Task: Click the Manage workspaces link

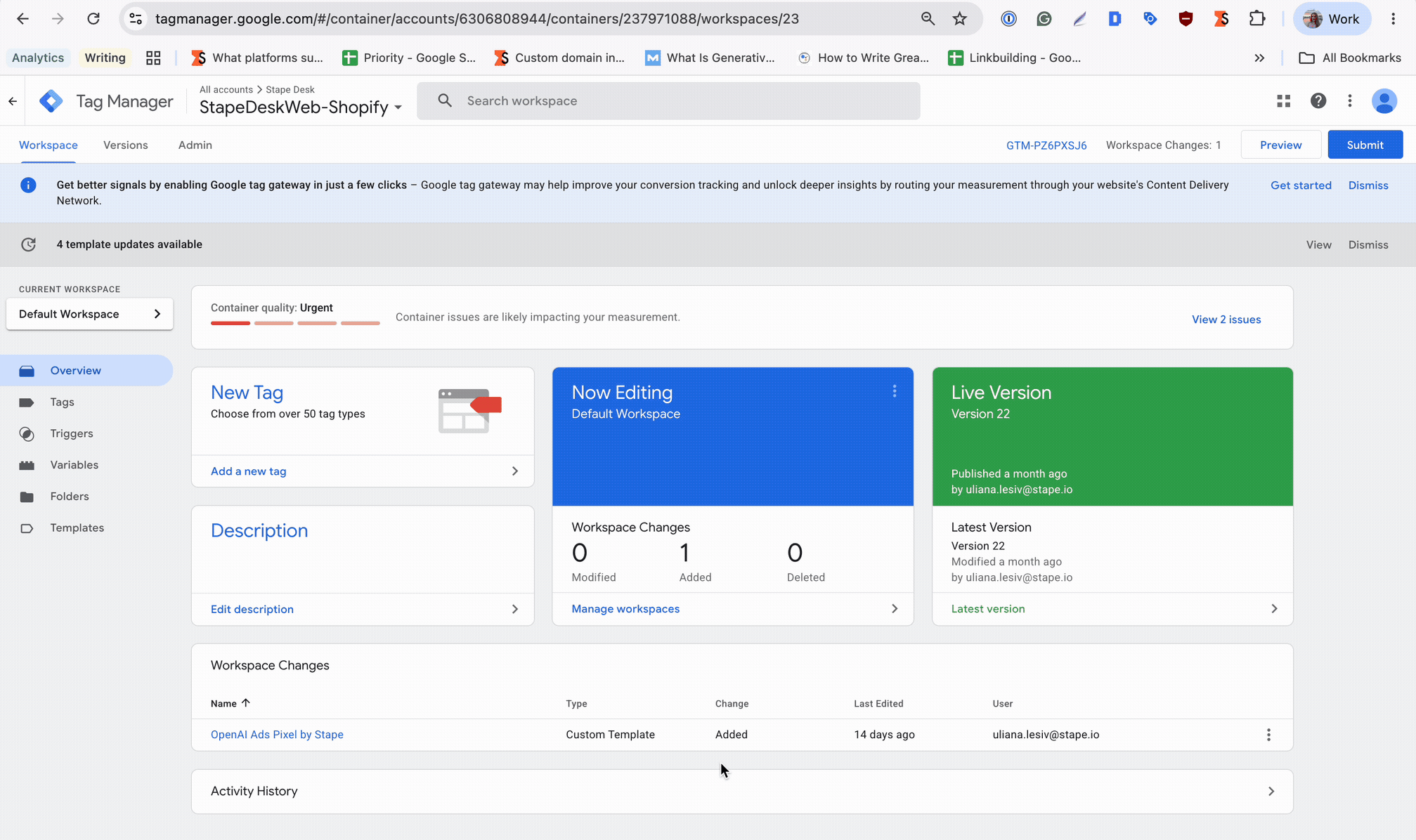Action: tap(625, 609)
